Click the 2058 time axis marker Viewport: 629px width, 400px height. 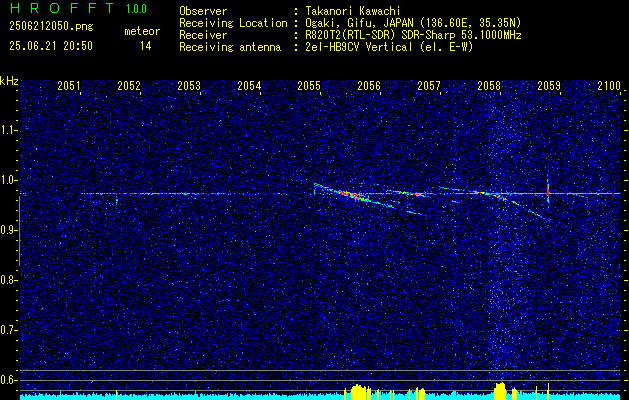pyautogui.click(x=489, y=85)
